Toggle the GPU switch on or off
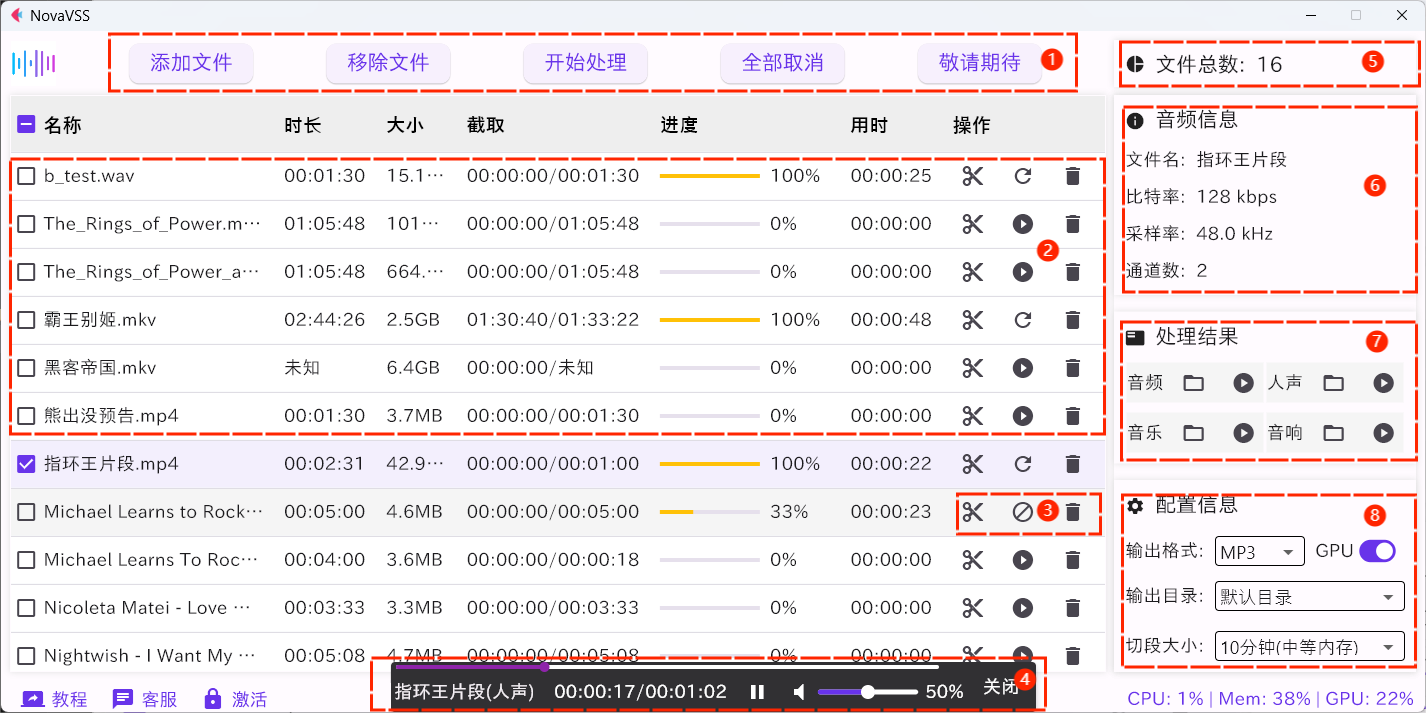This screenshot has width=1426, height=713. tap(1377, 551)
